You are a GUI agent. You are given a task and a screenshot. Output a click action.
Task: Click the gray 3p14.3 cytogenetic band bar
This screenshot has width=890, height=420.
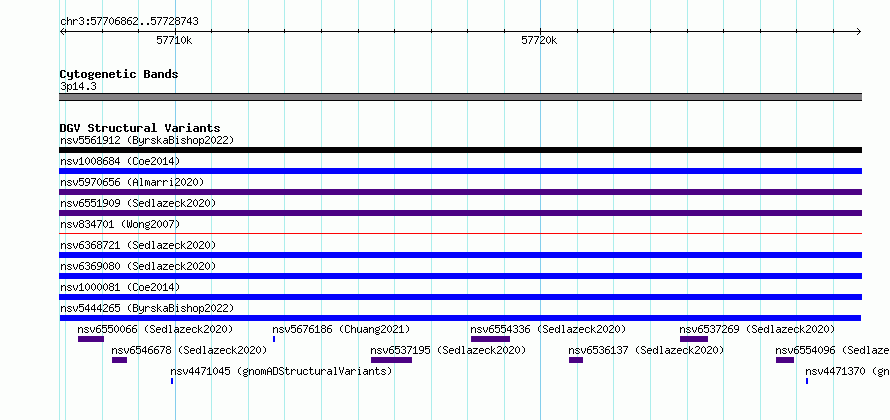(x=460, y=96)
